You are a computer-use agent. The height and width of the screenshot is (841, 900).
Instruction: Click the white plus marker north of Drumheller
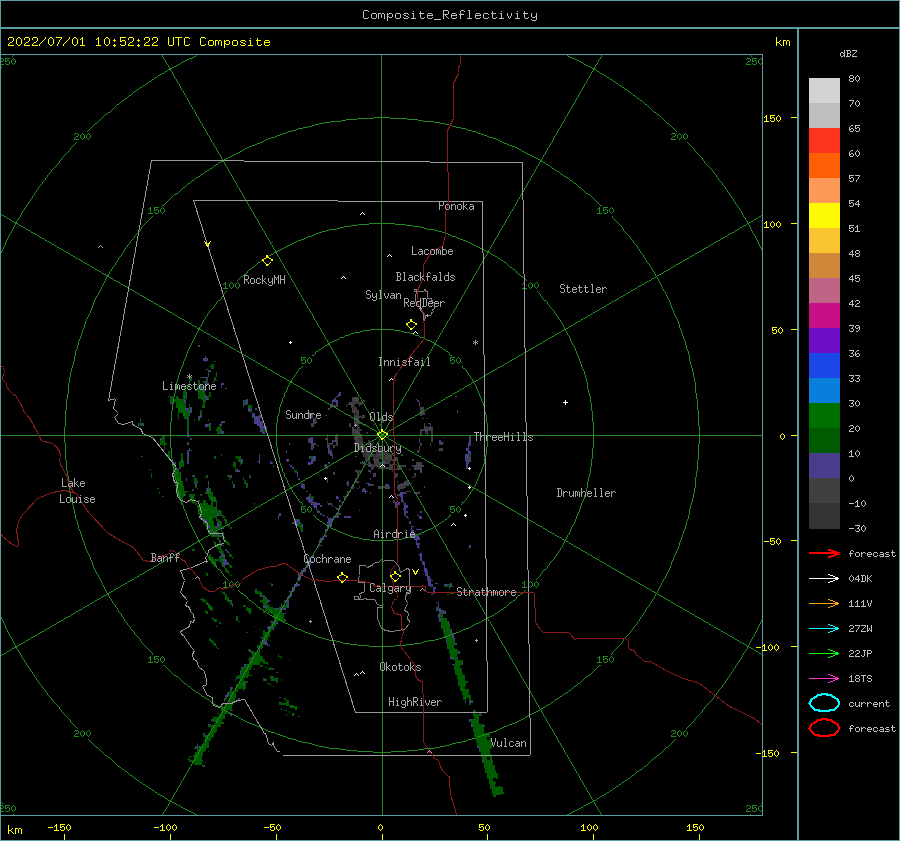[565, 402]
